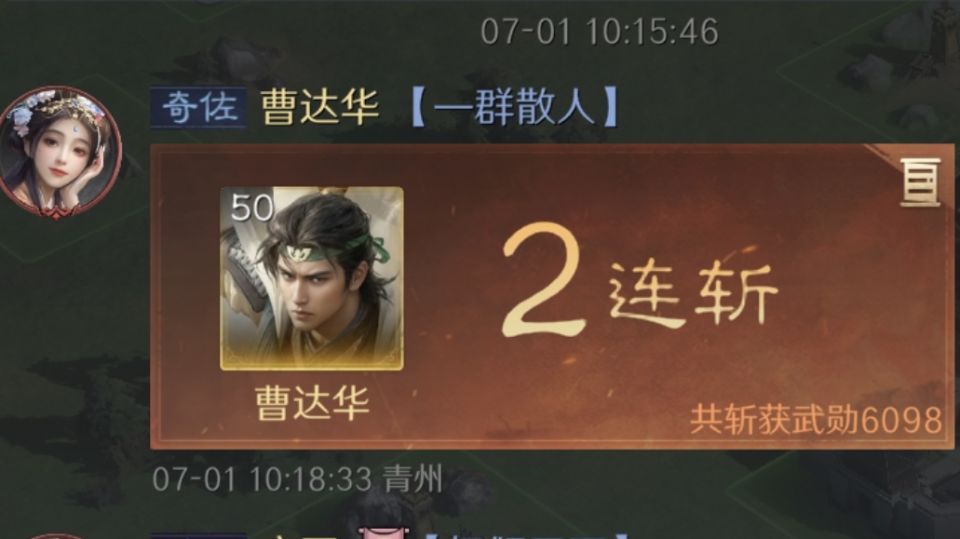The width and height of the screenshot is (960, 539).
Task: Click the cut-off alliance tag at bottom
Action: pos(527,536)
